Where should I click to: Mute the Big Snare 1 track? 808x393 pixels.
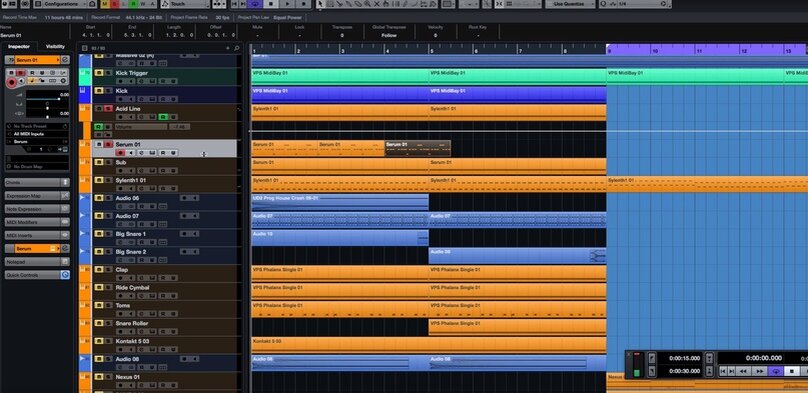pyautogui.click(x=99, y=234)
